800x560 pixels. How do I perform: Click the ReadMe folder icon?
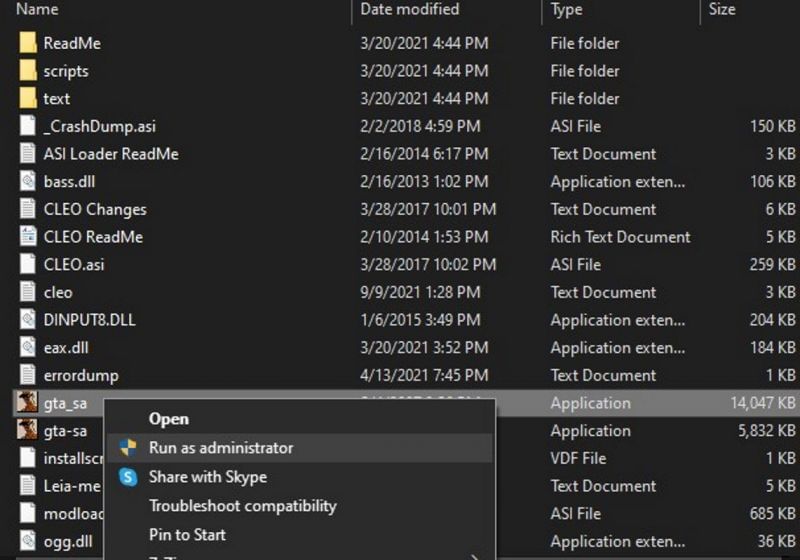(x=28, y=43)
